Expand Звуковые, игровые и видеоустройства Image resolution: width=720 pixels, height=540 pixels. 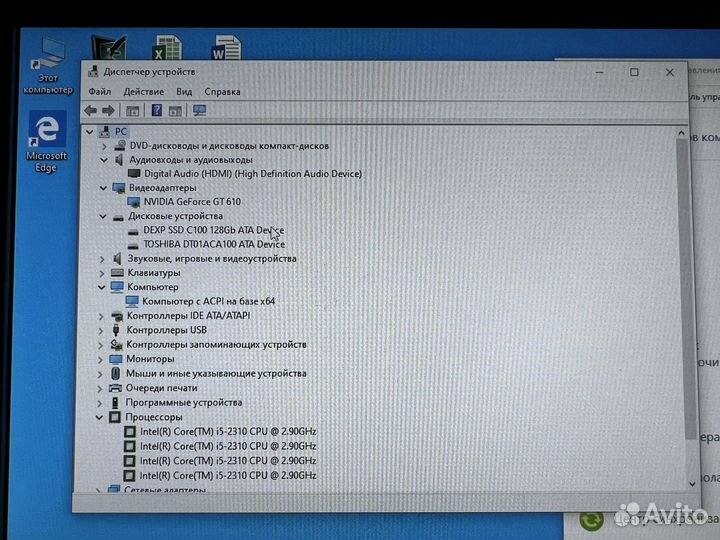pos(102,259)
